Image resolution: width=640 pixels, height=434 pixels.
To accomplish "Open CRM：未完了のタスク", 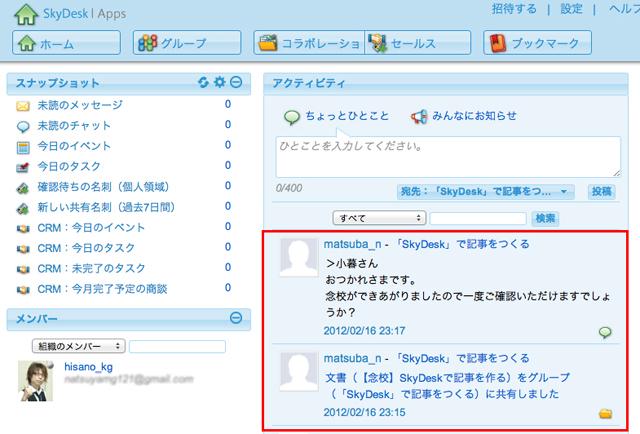I will 91,269.
